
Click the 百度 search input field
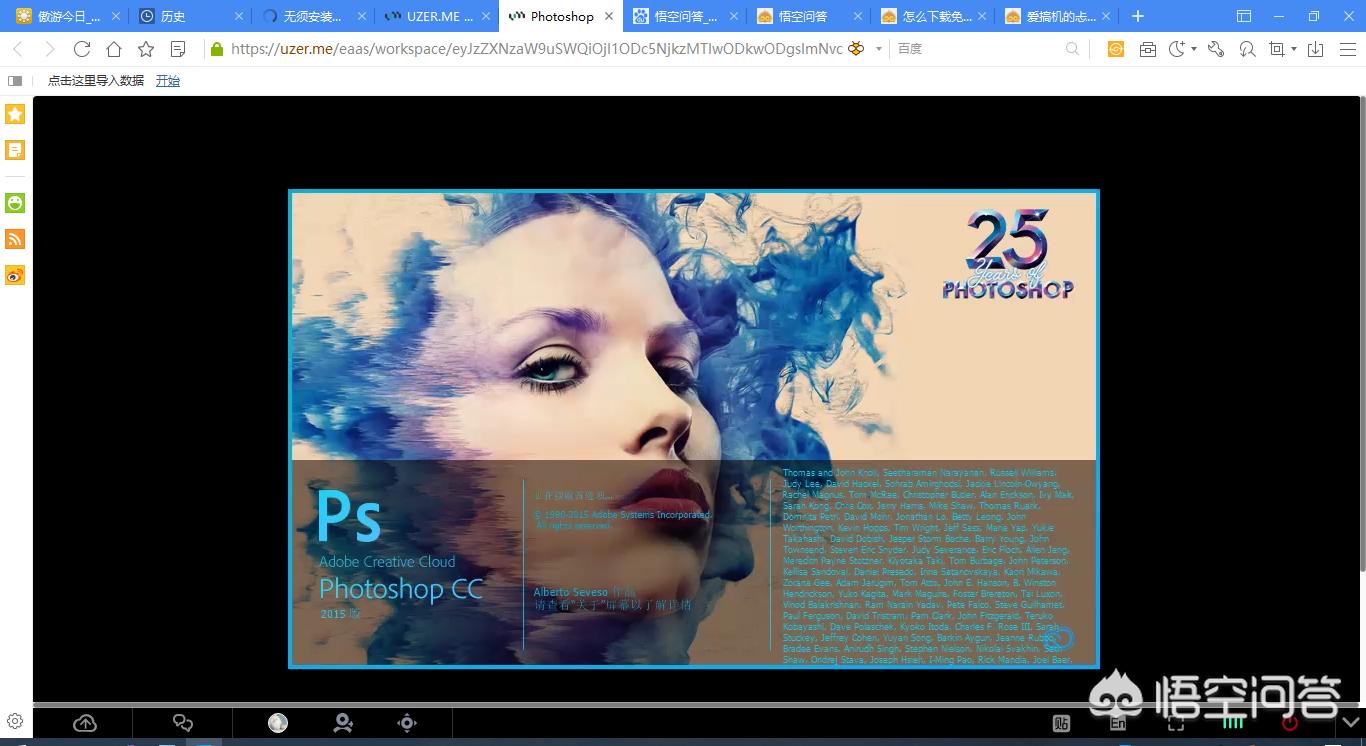coord(980,49)
